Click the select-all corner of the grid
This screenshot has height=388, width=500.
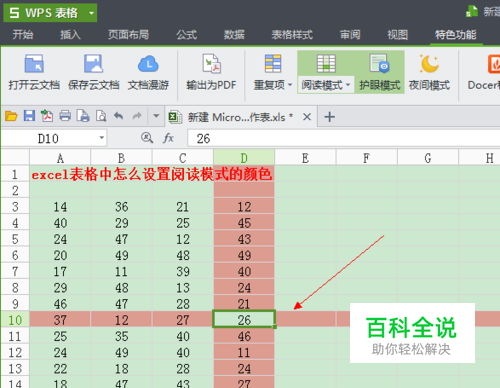pos(15,157)
